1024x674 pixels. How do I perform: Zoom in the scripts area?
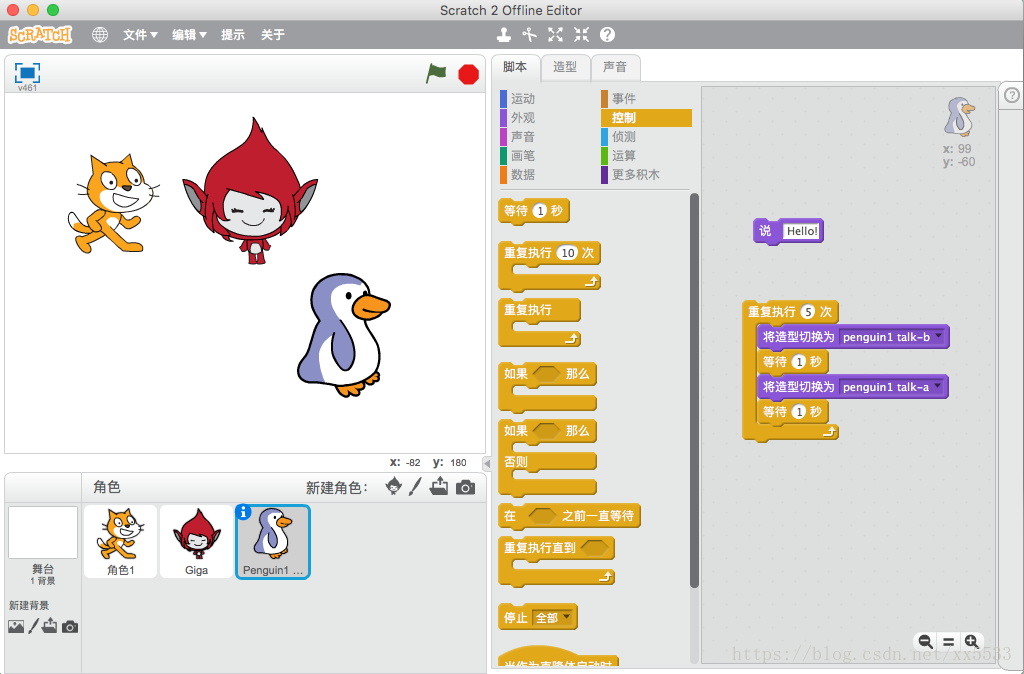pos(971,641)
